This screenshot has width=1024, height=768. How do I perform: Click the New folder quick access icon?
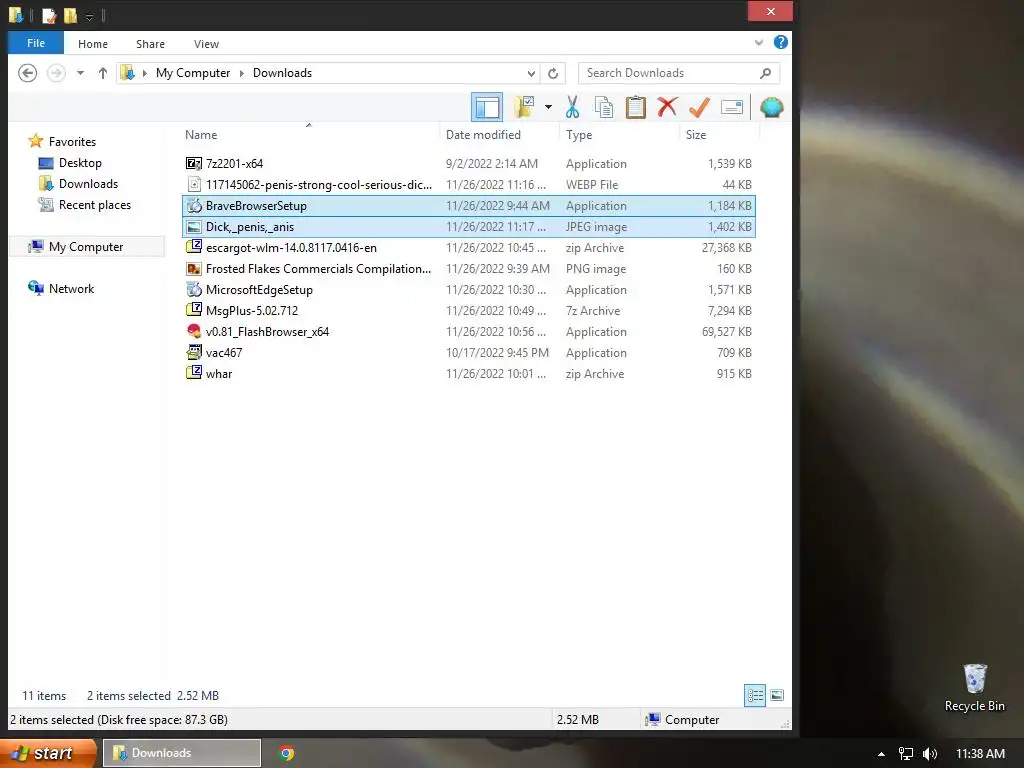70,15
